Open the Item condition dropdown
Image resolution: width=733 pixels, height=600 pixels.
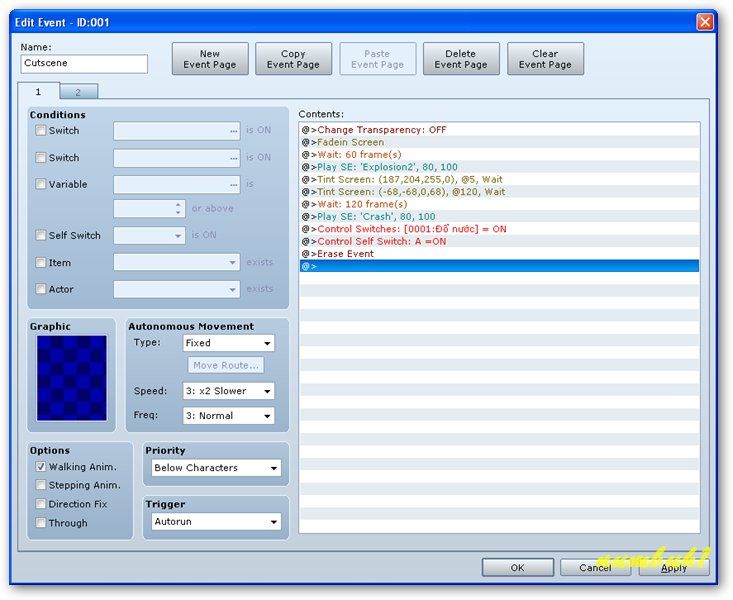[x=177, y=263]
